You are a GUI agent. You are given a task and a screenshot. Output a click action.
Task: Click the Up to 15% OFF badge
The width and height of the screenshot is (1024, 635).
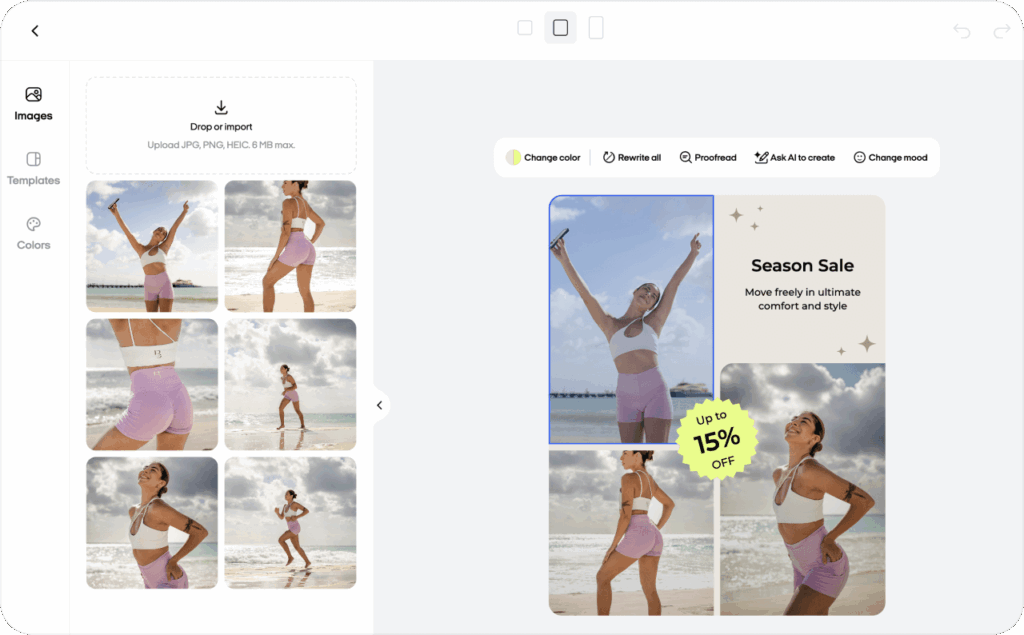coord(719,440)
